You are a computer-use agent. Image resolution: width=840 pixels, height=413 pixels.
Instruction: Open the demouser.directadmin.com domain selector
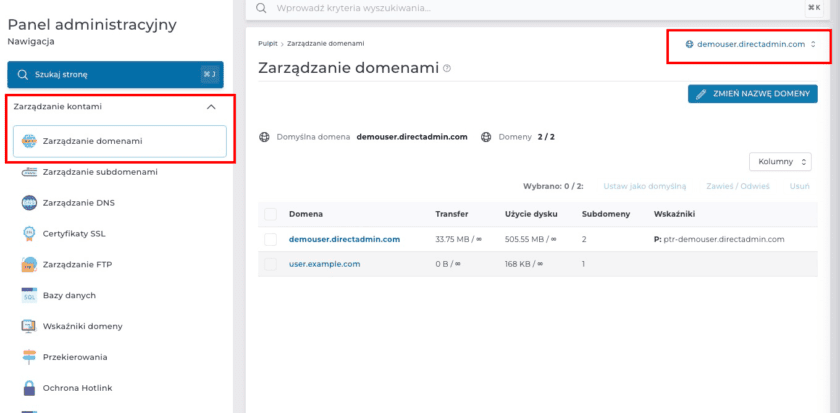[x=751, y=44]
